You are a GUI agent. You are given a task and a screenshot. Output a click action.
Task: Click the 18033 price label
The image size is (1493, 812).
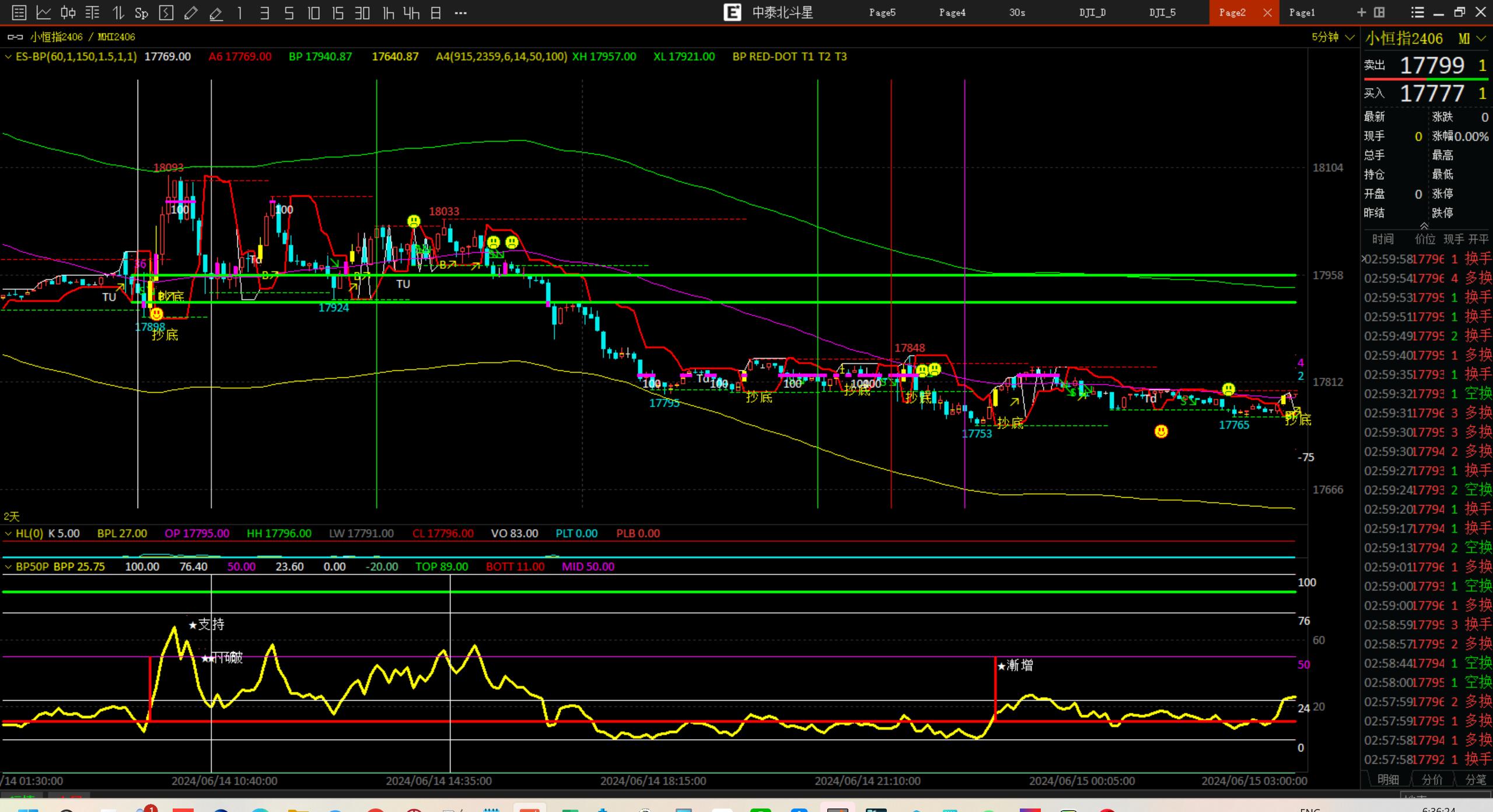444,211
